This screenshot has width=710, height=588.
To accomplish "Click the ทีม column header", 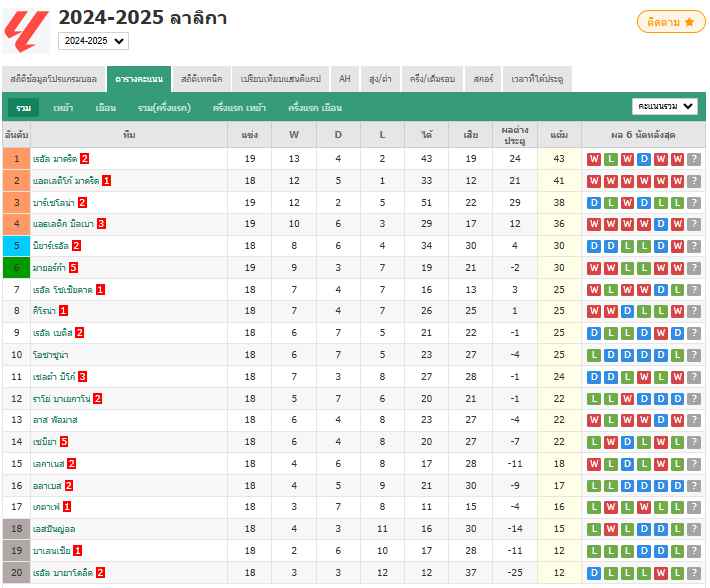I will point(129,135).
